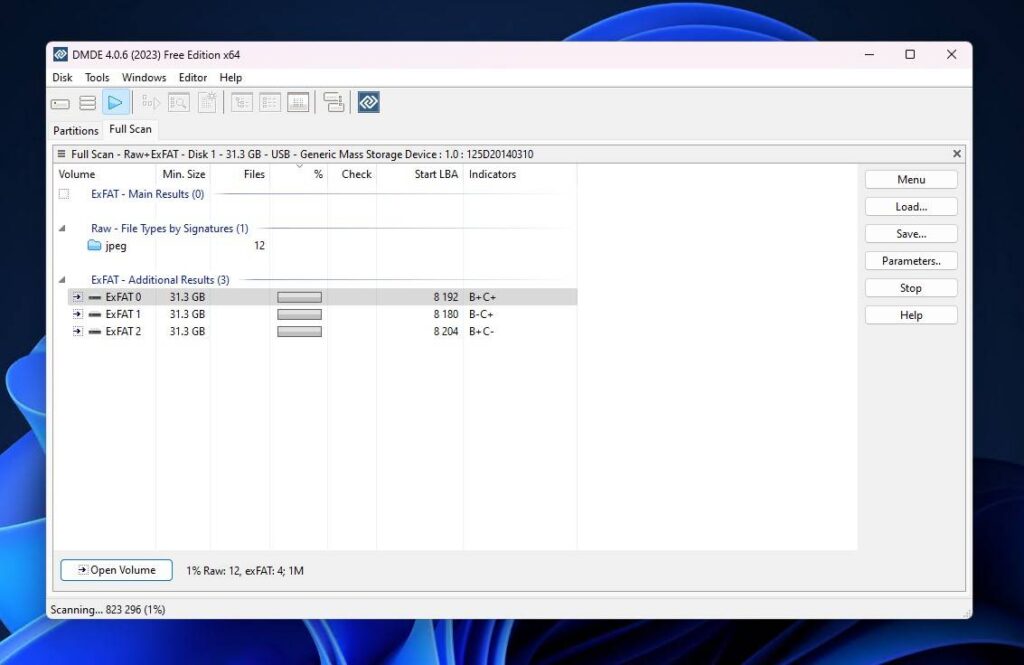Collapse the ExFAT - Additional Results group
The height and width of the screenshot is (665, 1024).
[63, 280]
